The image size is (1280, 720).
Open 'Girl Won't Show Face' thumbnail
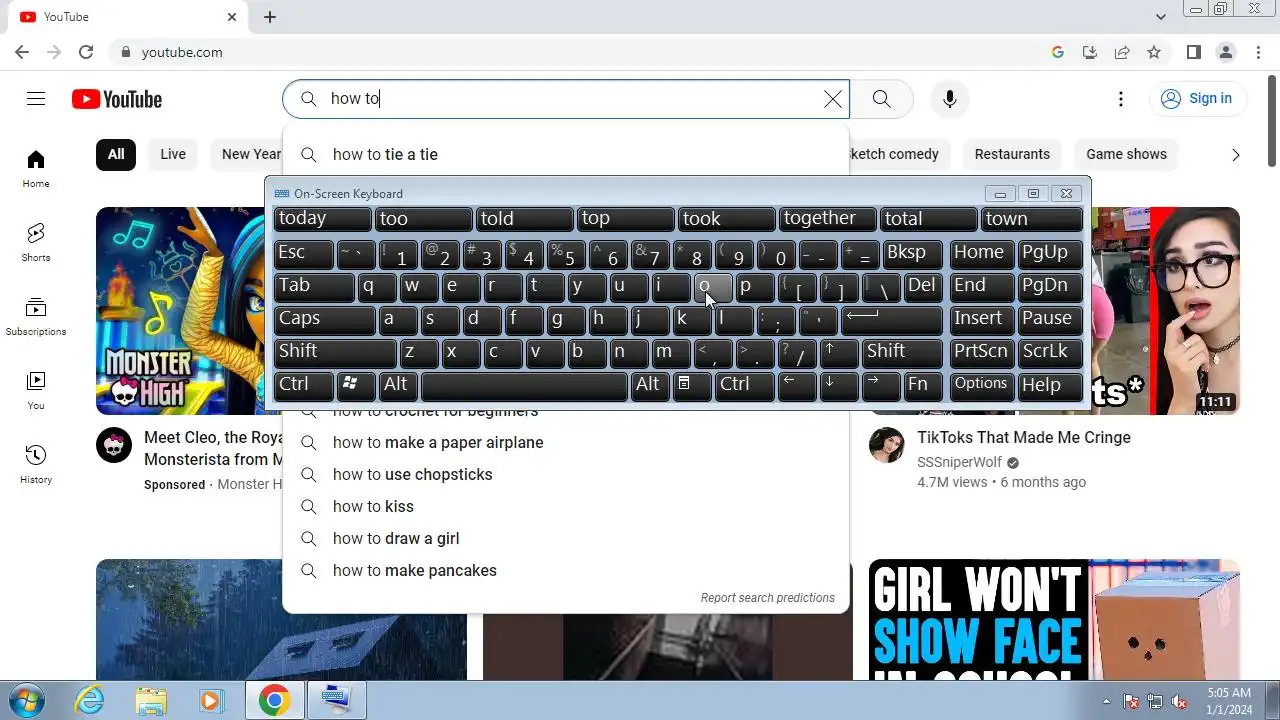click(1054, 620)
